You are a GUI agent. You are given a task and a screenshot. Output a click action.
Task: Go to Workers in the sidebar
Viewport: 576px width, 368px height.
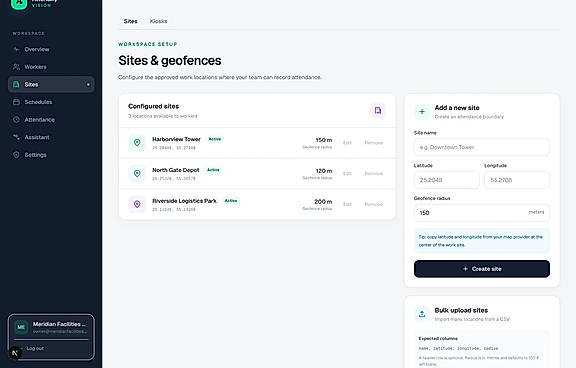pos(51,67)
